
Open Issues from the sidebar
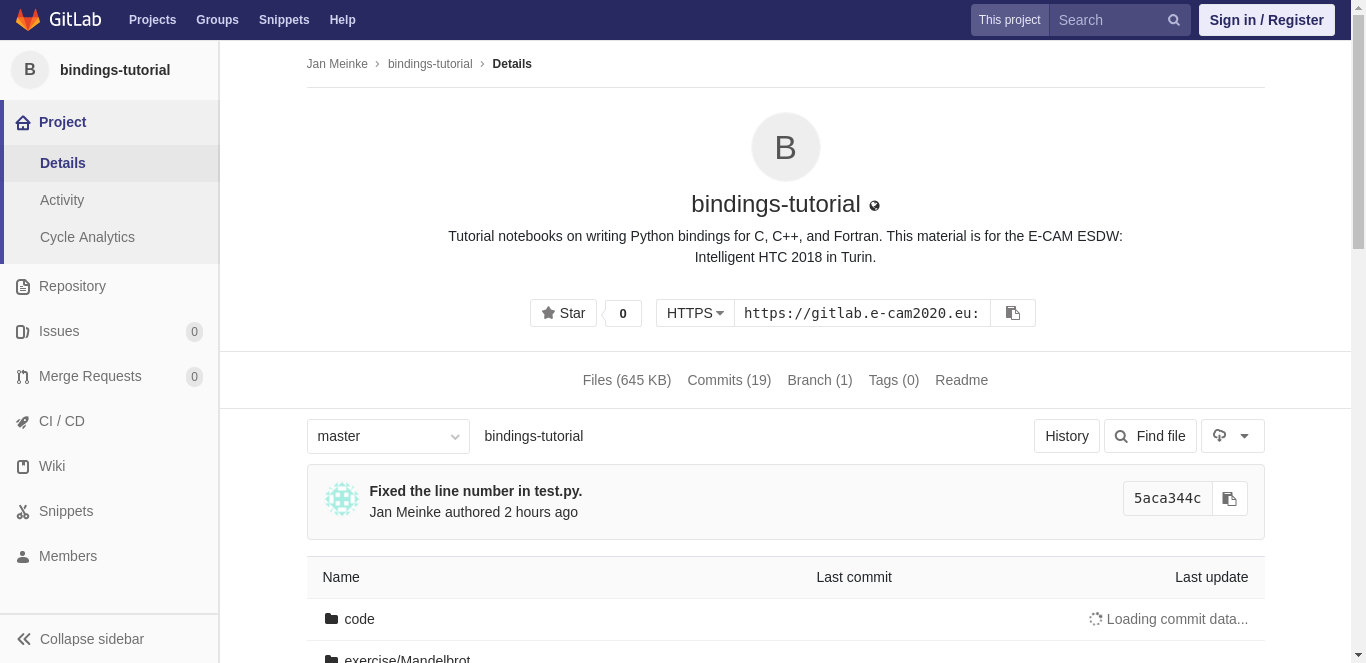pyautogui.click(x=59, y=331)
